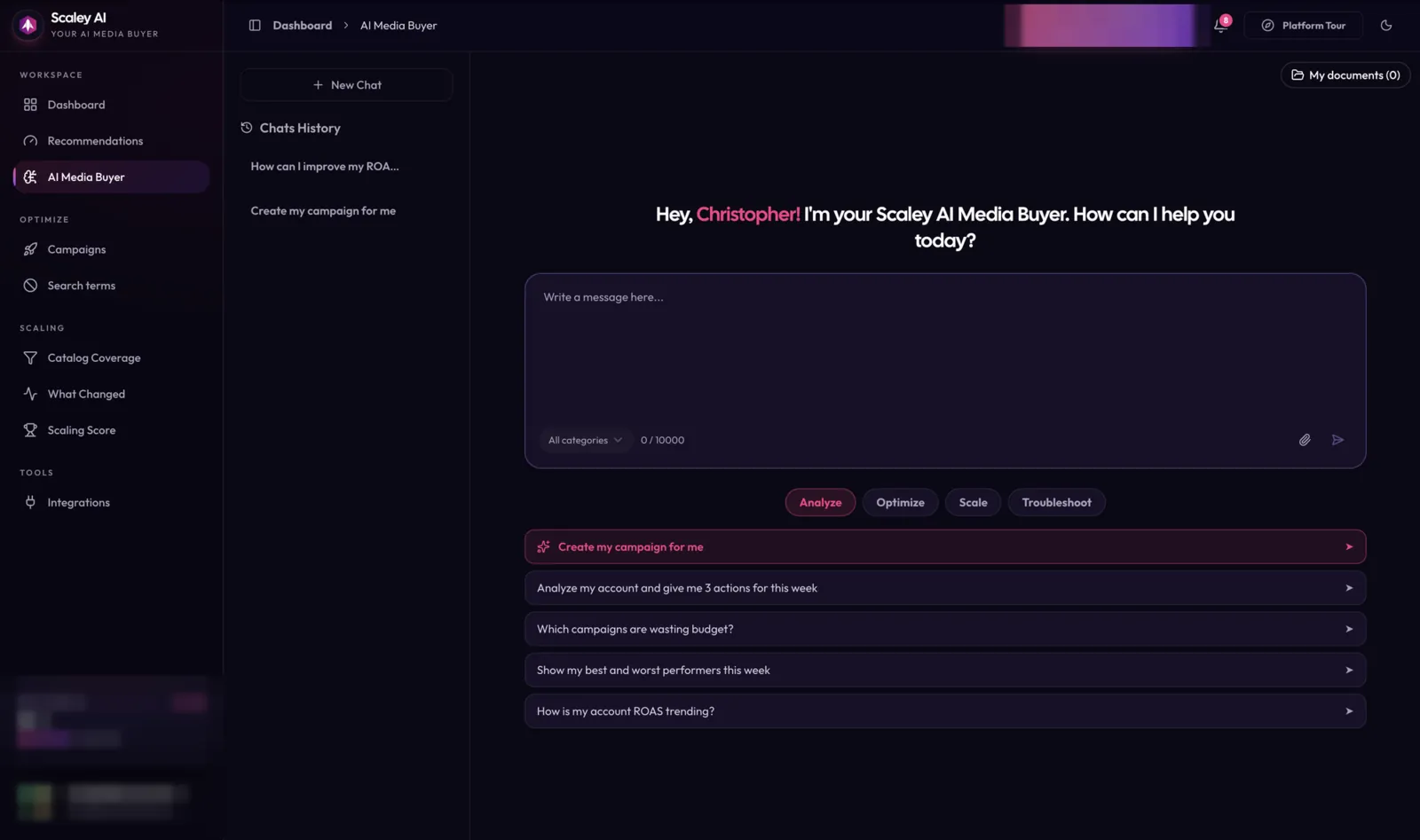Click the paperclip attachment icon
The width and height of the screenshot is (1420, 840).
click(1304, 440)
